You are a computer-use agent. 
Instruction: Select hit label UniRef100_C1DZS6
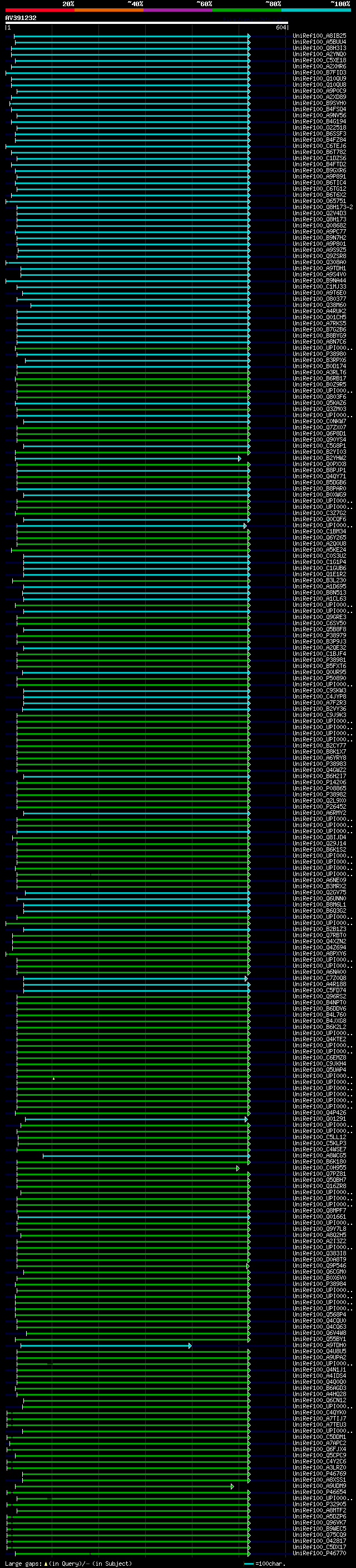(x=319, y=159)
